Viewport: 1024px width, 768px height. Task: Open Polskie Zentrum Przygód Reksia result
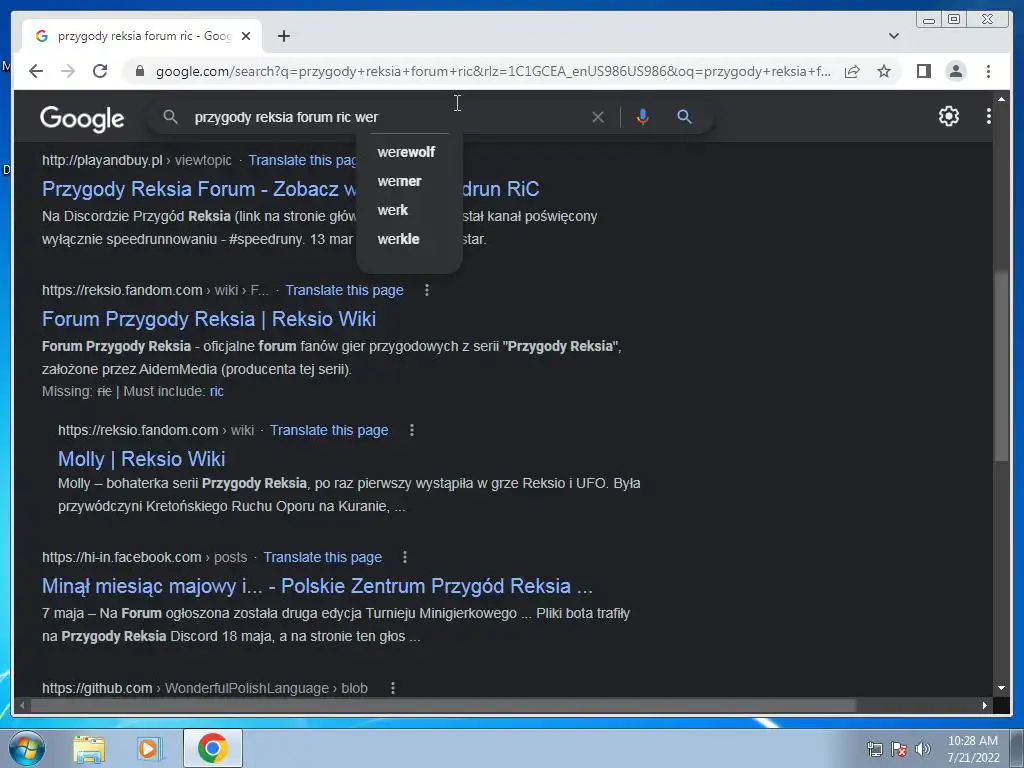[317, 586]
